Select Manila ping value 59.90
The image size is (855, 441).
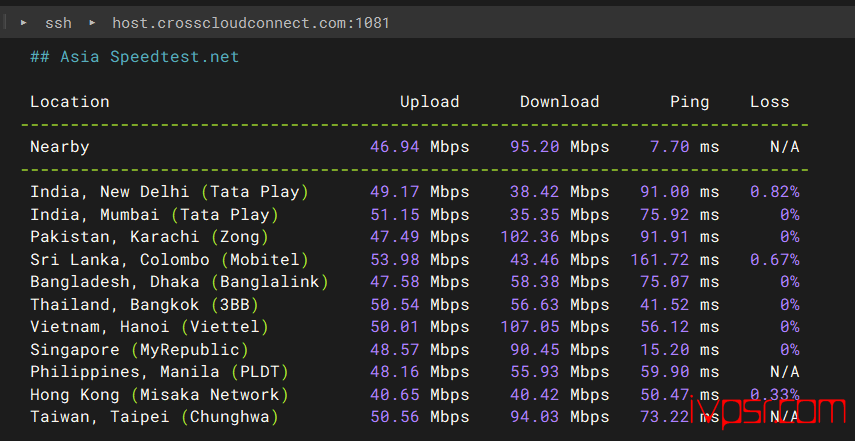pyautogui.click(x=665, y=372)
